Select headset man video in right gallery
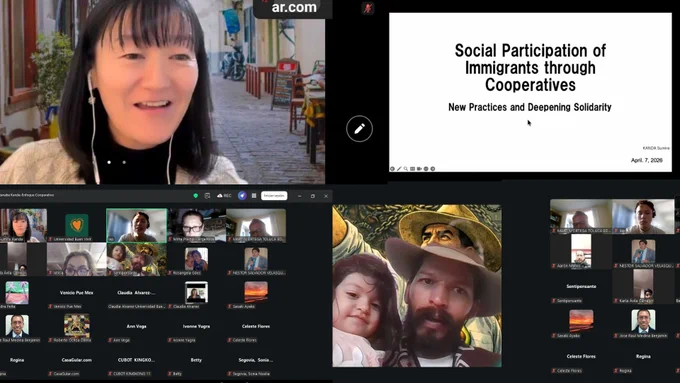 [643, 216]
